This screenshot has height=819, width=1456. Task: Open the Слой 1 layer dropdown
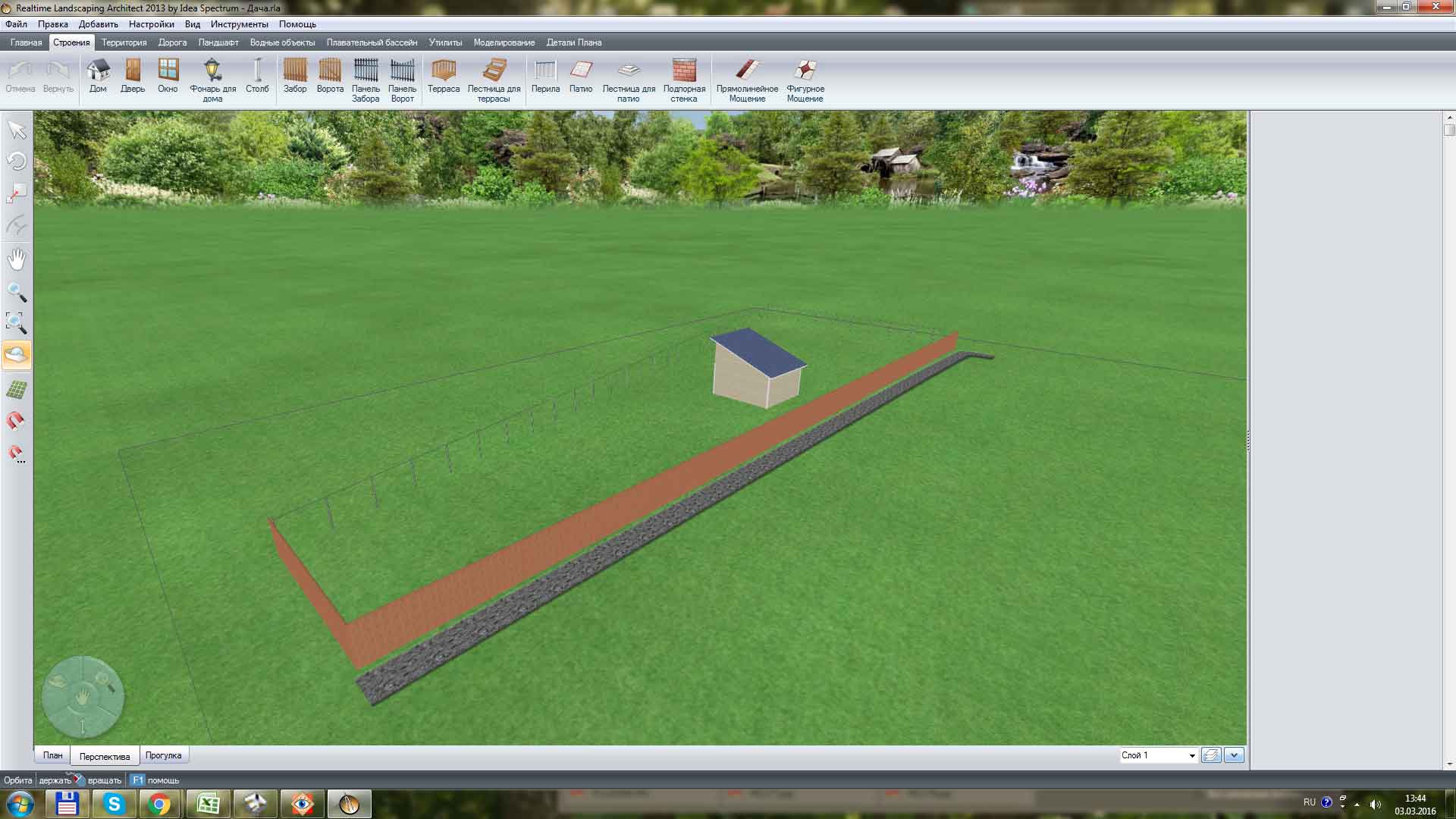1159,755
